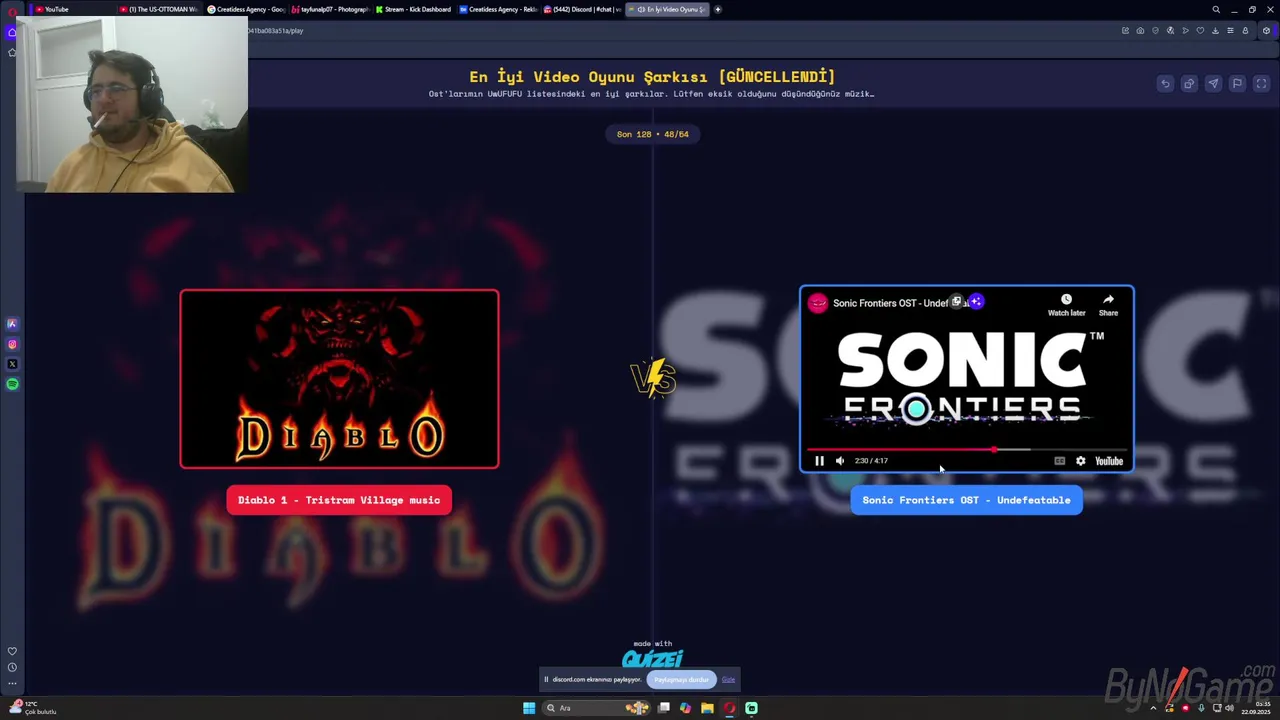Screen dimensions: 1280x720
Task: Switch to the Discord #chat tab
Action: coord(582,9)
